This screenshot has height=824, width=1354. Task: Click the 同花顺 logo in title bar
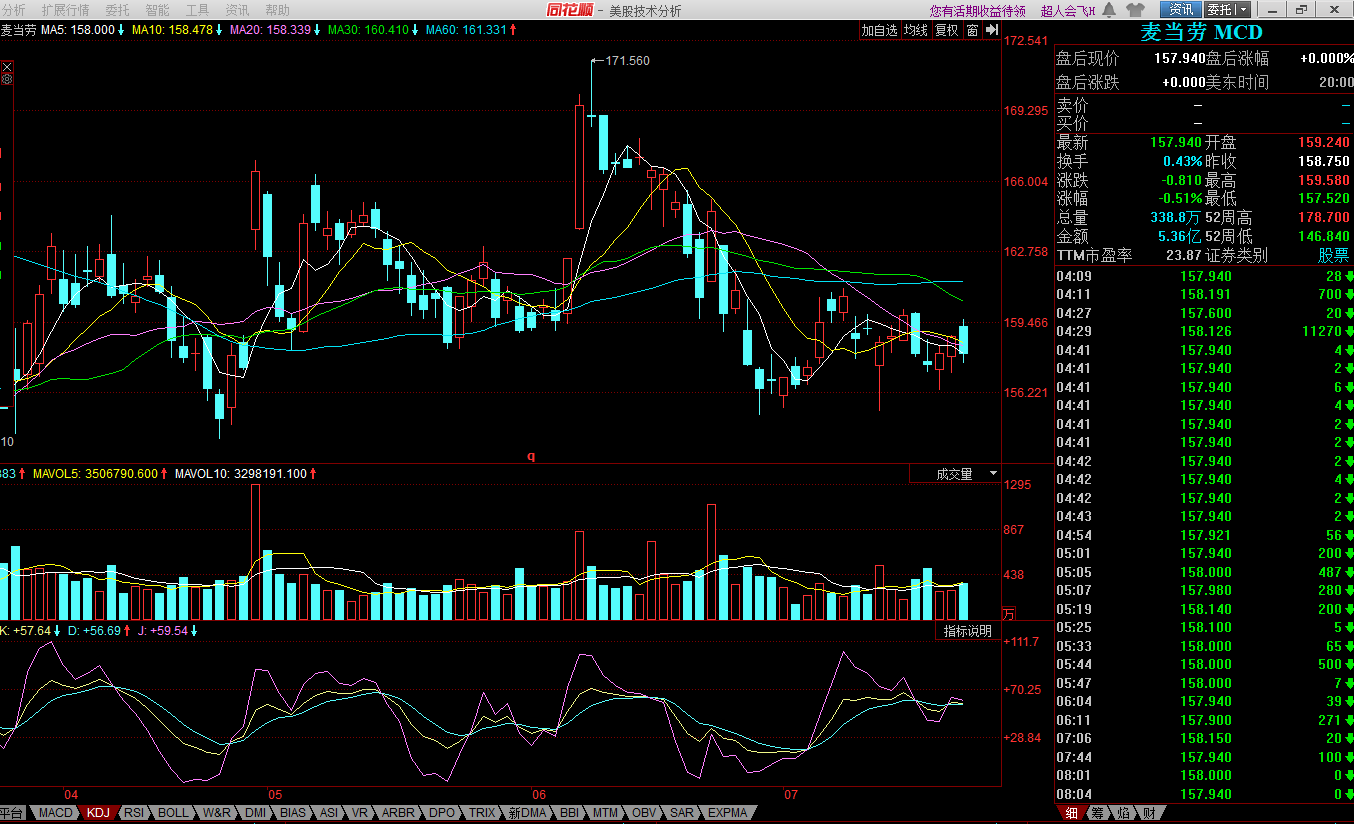coord(570,10)
